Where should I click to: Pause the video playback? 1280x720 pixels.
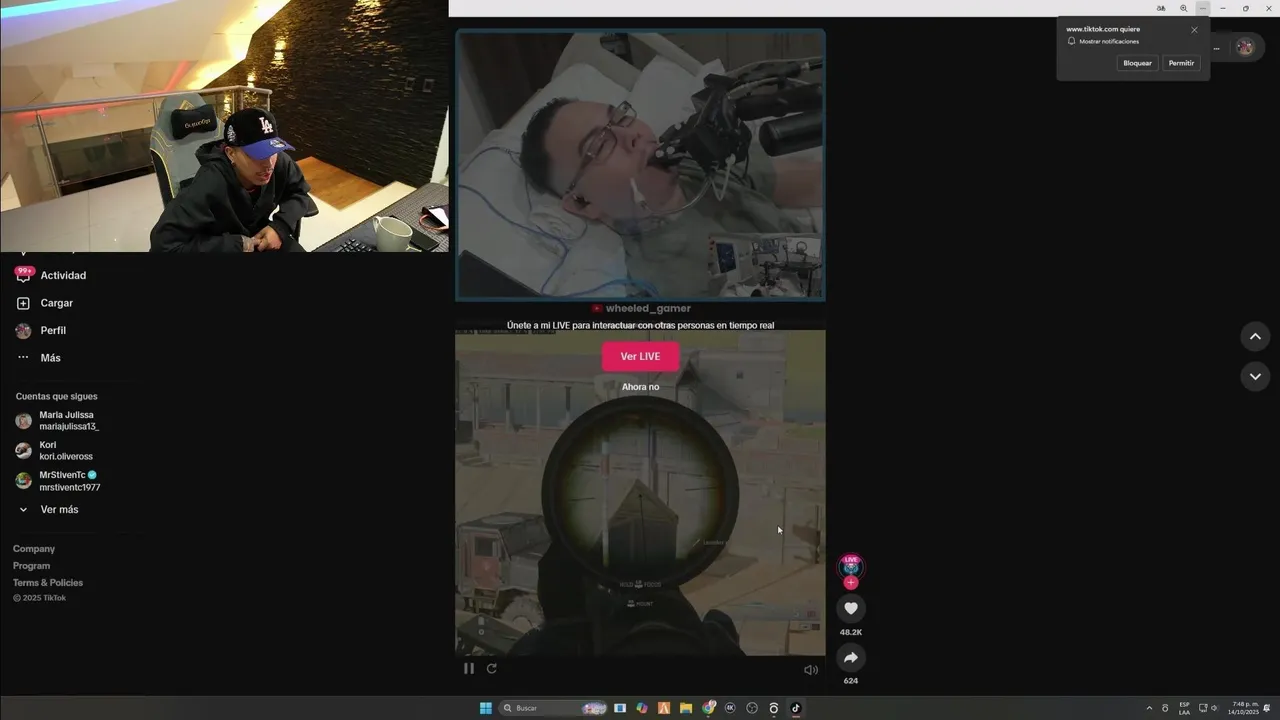tap(468, 669)
